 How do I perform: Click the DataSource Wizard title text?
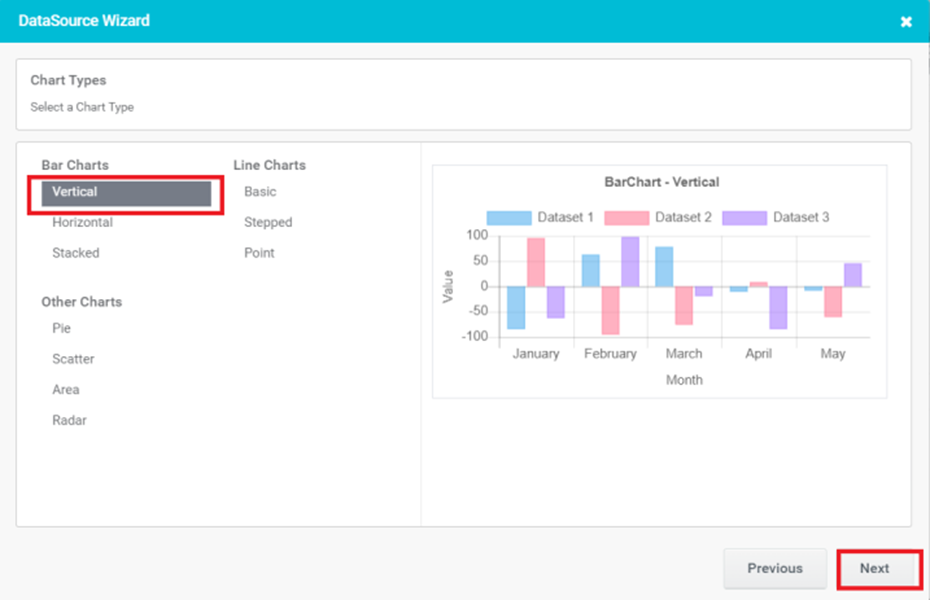(x=84, y=21)
